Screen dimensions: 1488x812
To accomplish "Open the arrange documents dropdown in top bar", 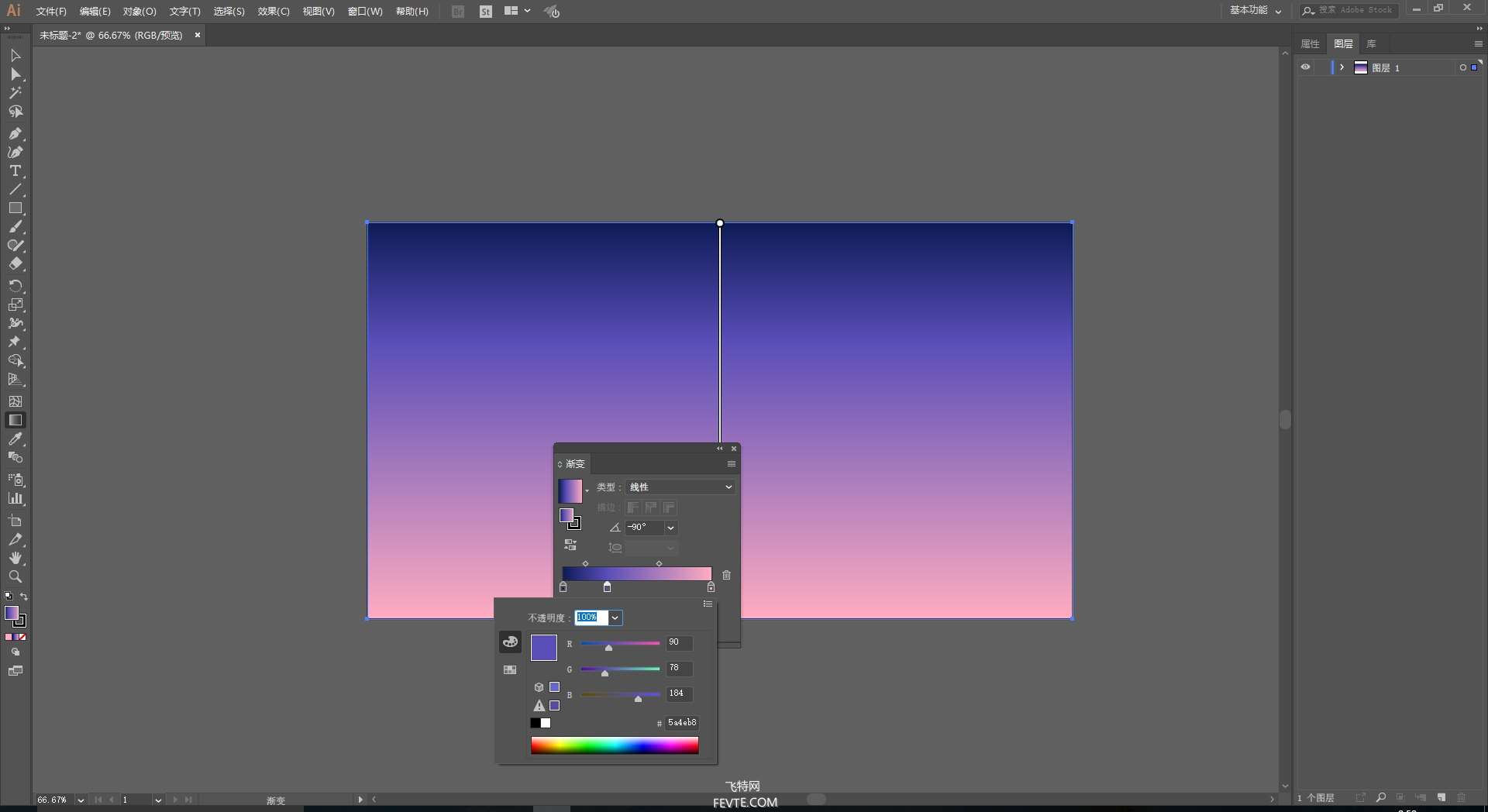I will [517, 11].
